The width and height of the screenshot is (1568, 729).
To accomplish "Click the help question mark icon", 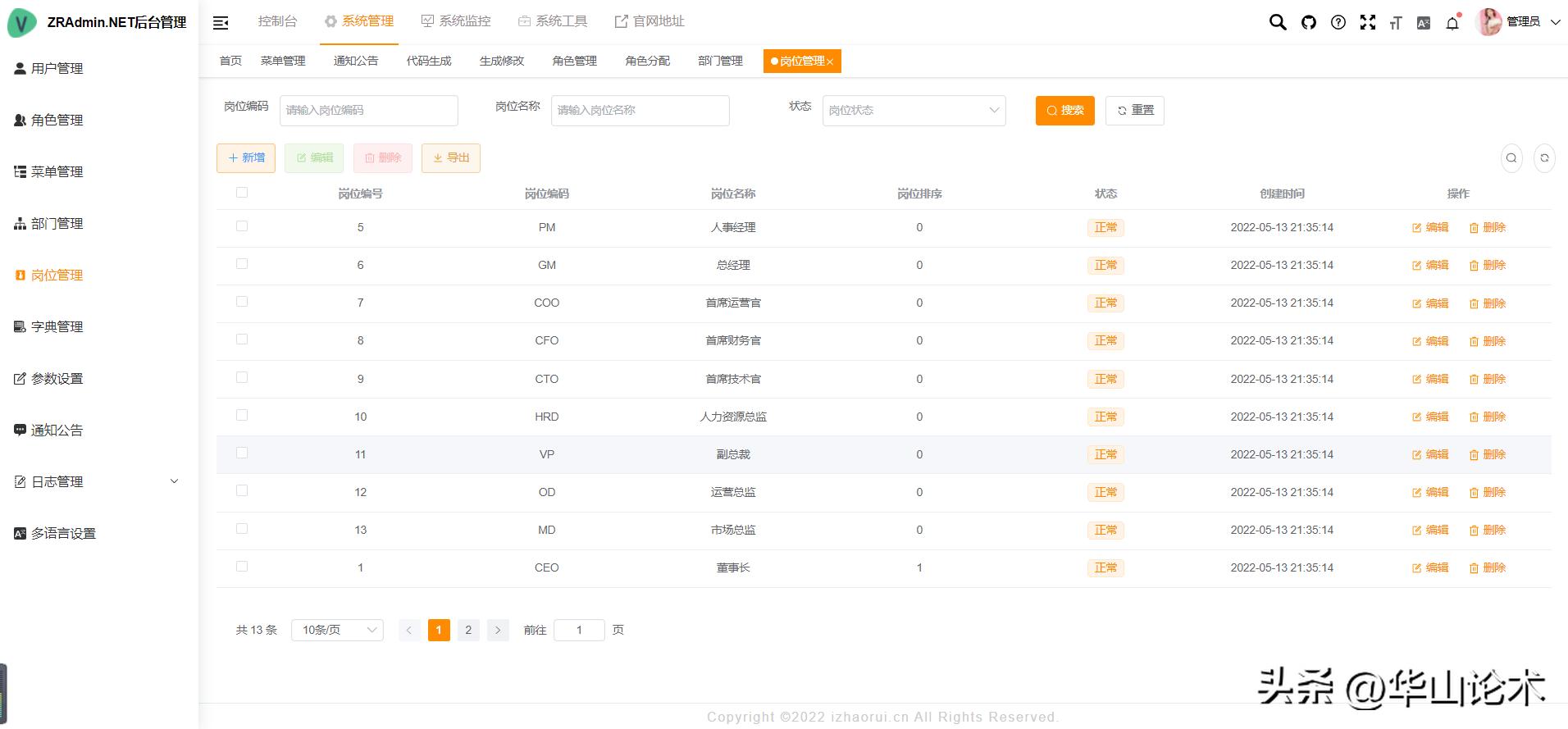I will [1338, 22].
